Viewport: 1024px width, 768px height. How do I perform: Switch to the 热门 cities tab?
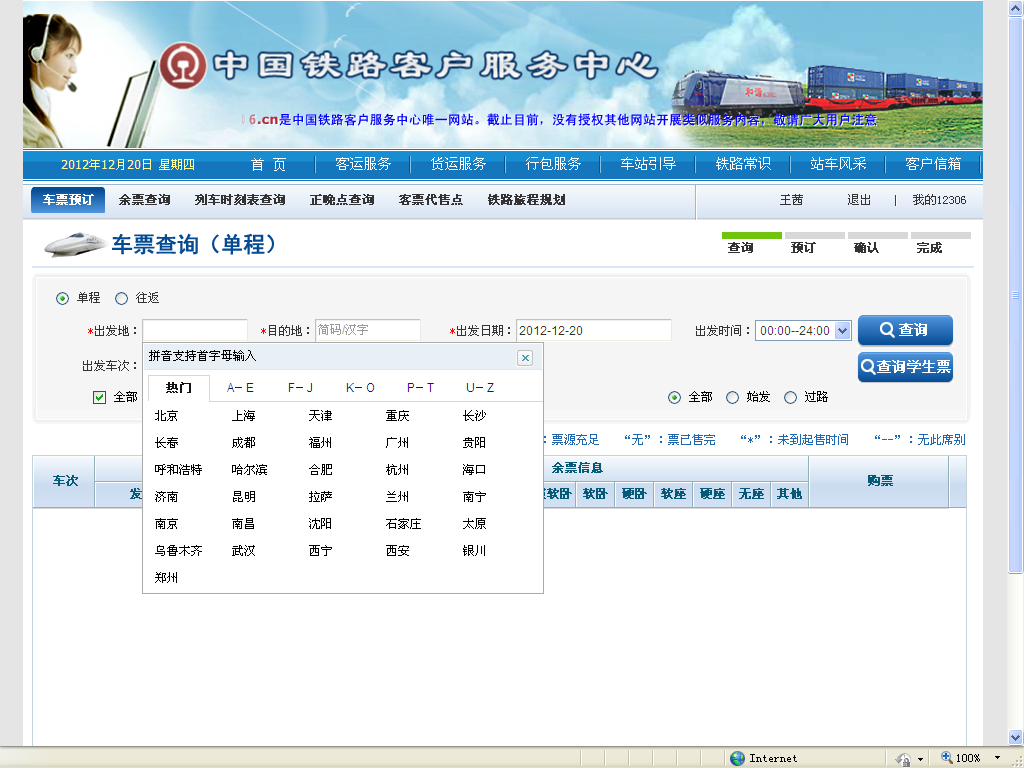tap(178, 388)
